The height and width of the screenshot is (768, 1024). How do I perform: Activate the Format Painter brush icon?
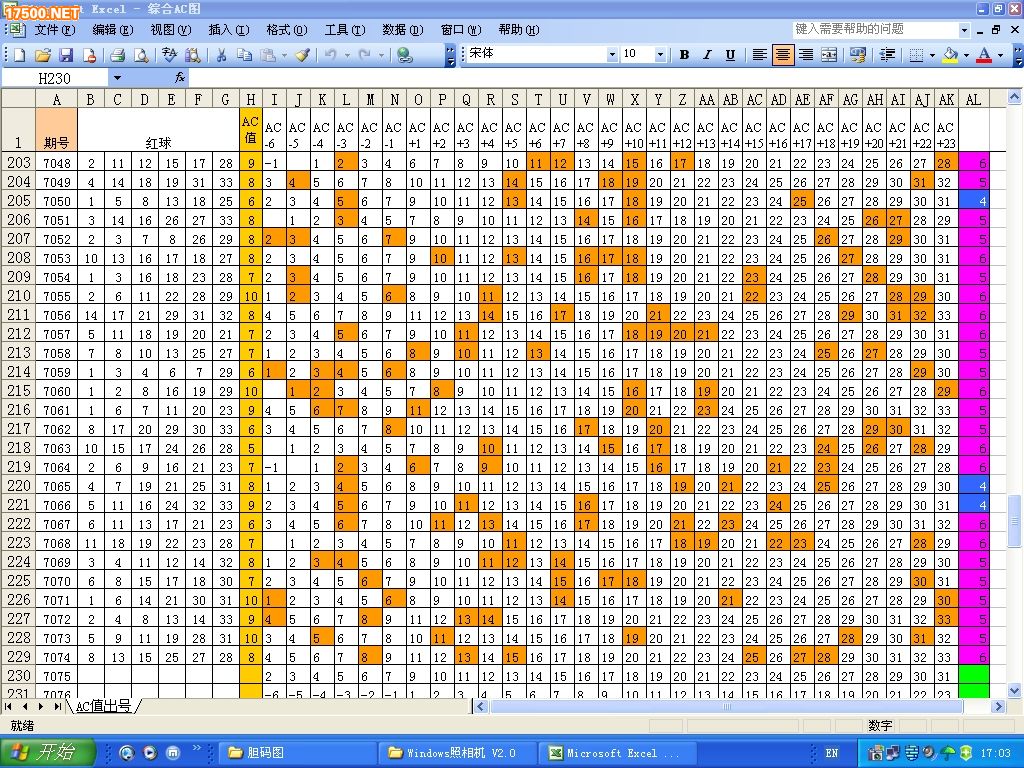(x=302, y=56)
